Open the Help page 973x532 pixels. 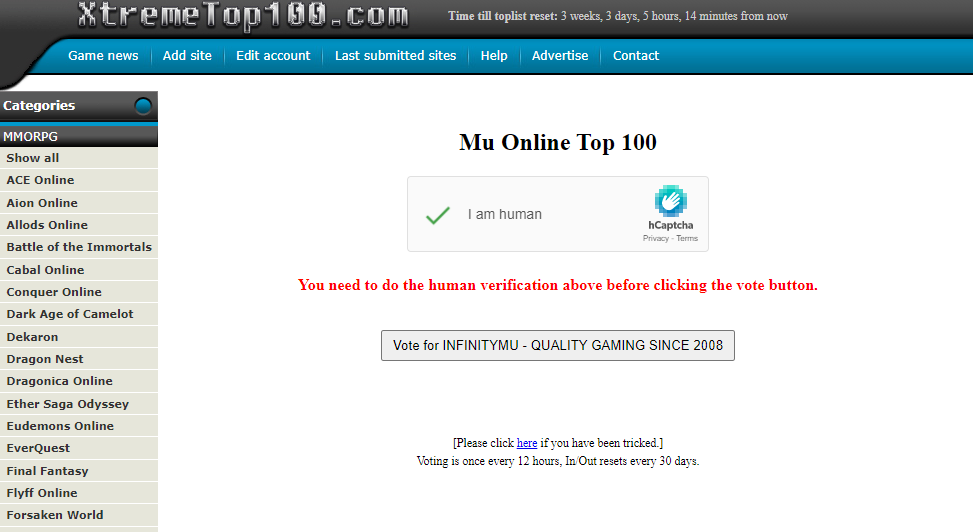(494, 56)
